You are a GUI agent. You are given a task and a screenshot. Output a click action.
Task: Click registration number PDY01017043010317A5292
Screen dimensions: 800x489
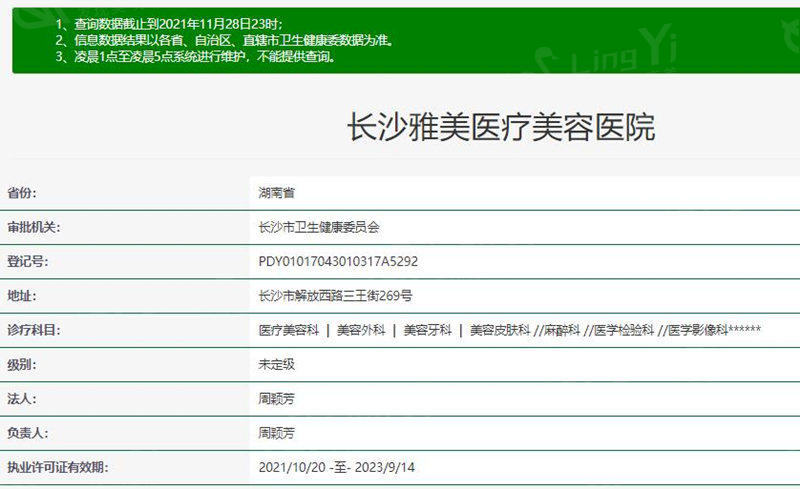click(x=338, y=261)
